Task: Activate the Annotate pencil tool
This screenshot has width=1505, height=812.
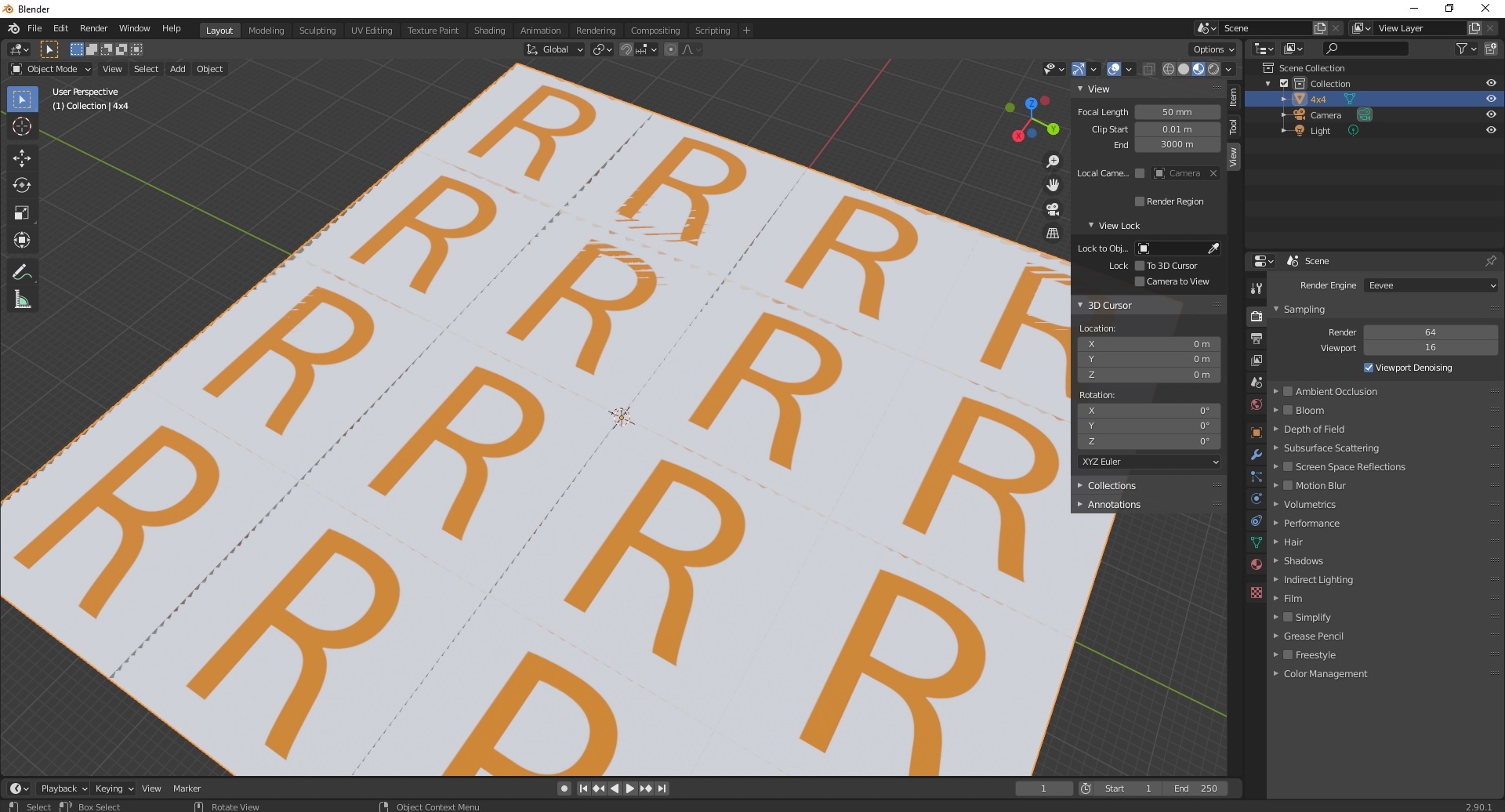Action: click(22, 272)
